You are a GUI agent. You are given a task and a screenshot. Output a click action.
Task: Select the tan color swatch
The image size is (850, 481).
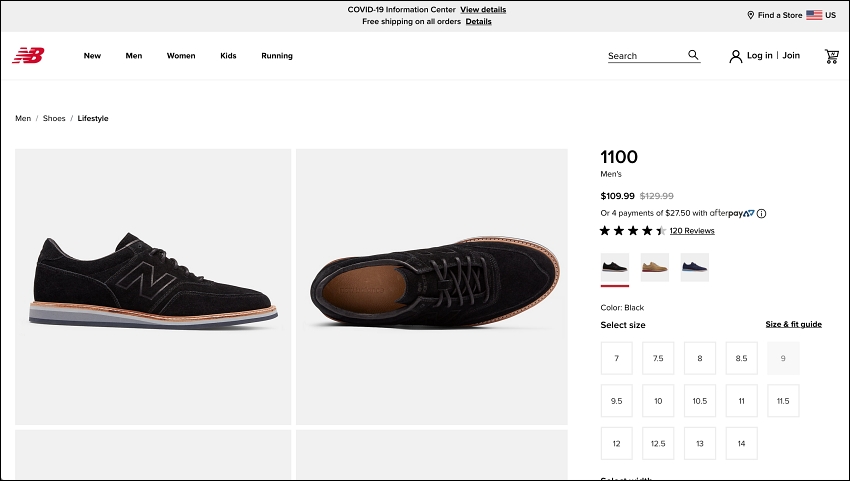tap(655, 267)
